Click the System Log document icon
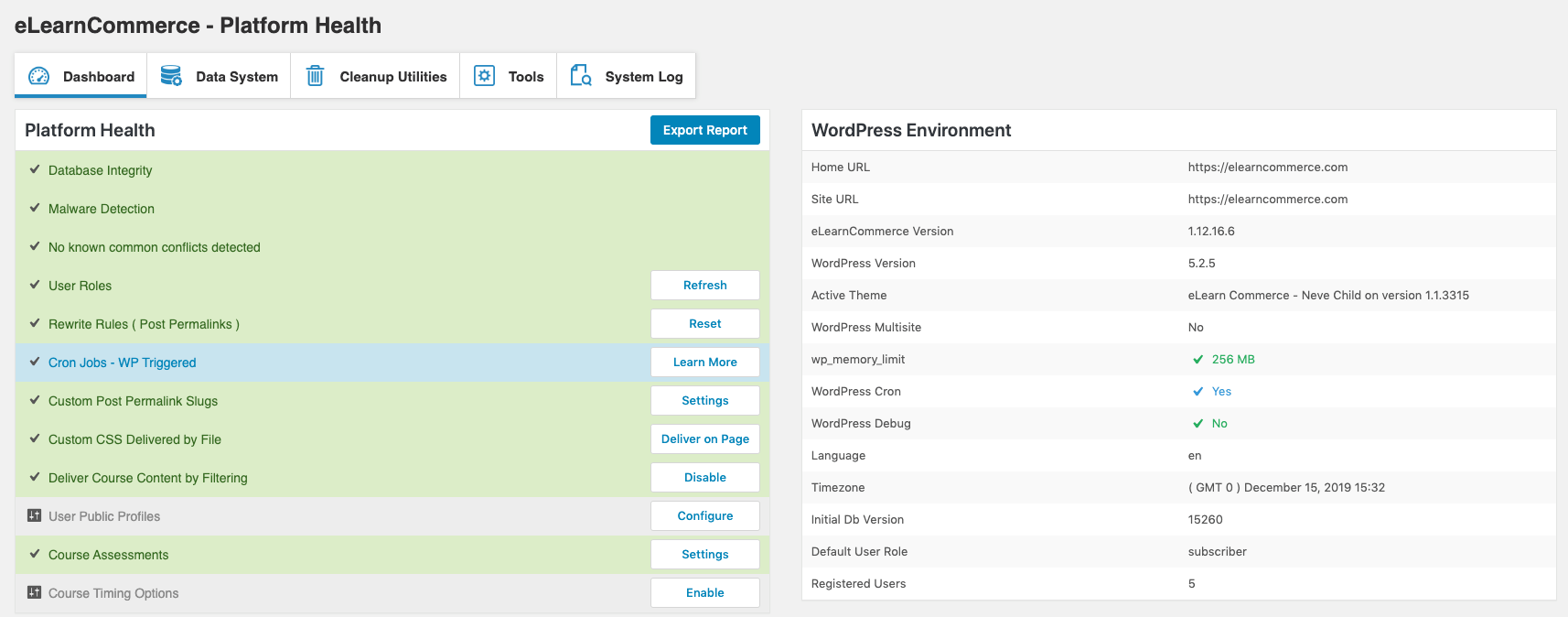Screen dimensions: 1568x617 point(580,76)
